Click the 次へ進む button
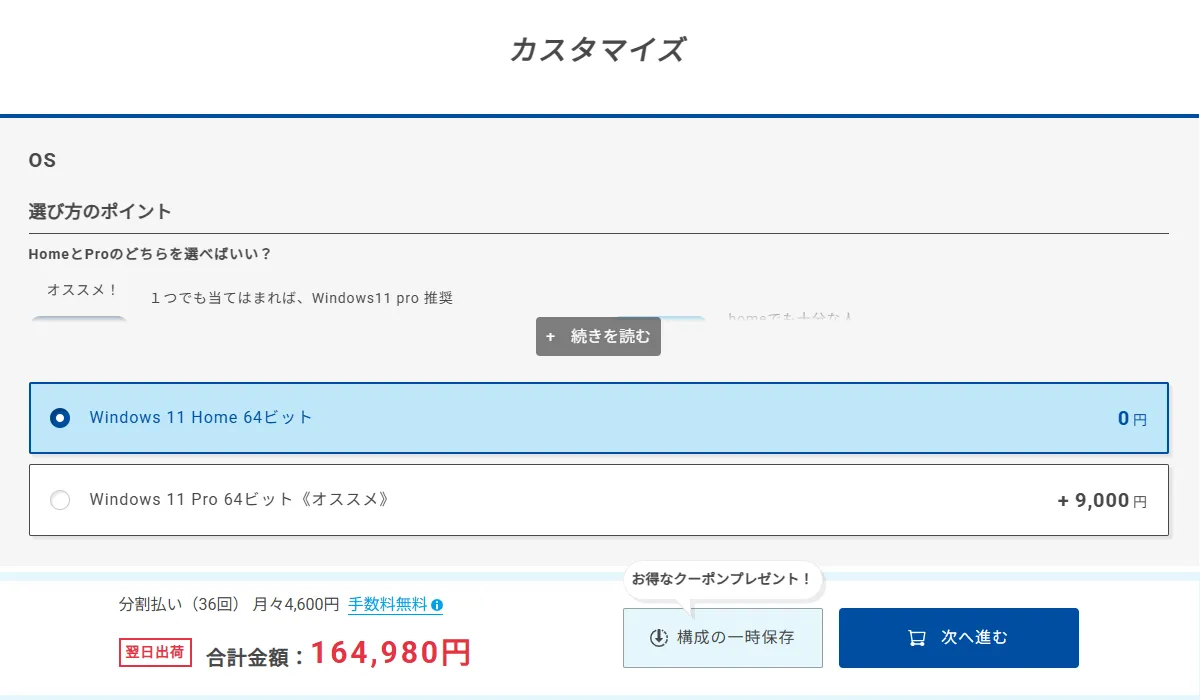Screen dimensions: 1200x700 point(958,637)
